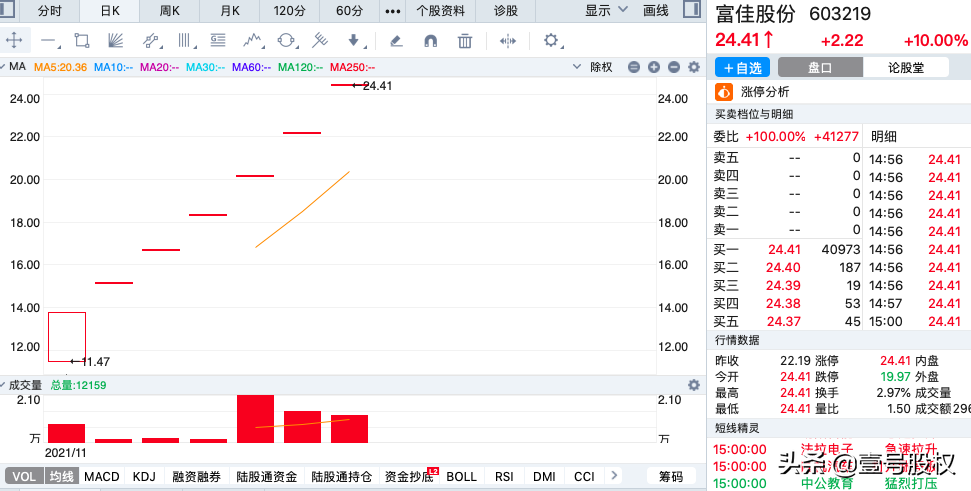Open 诊股 tab
The height and width of the screenshot is (491, 971).
click(x=506, y=11)
